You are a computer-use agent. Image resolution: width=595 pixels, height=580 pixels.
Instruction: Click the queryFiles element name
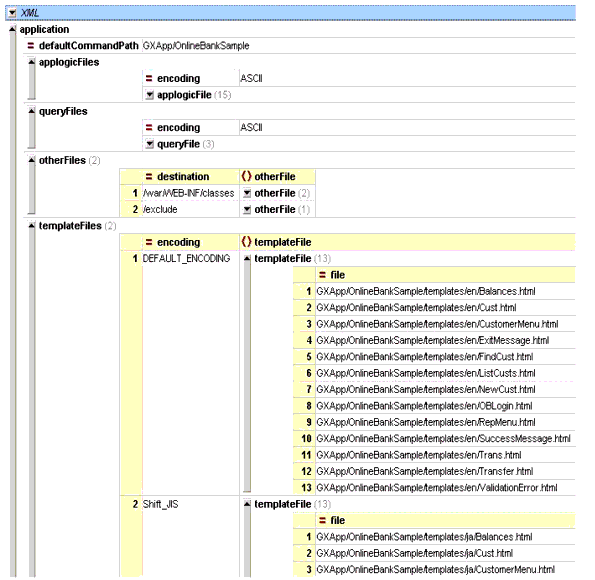(x=63, y=111)
